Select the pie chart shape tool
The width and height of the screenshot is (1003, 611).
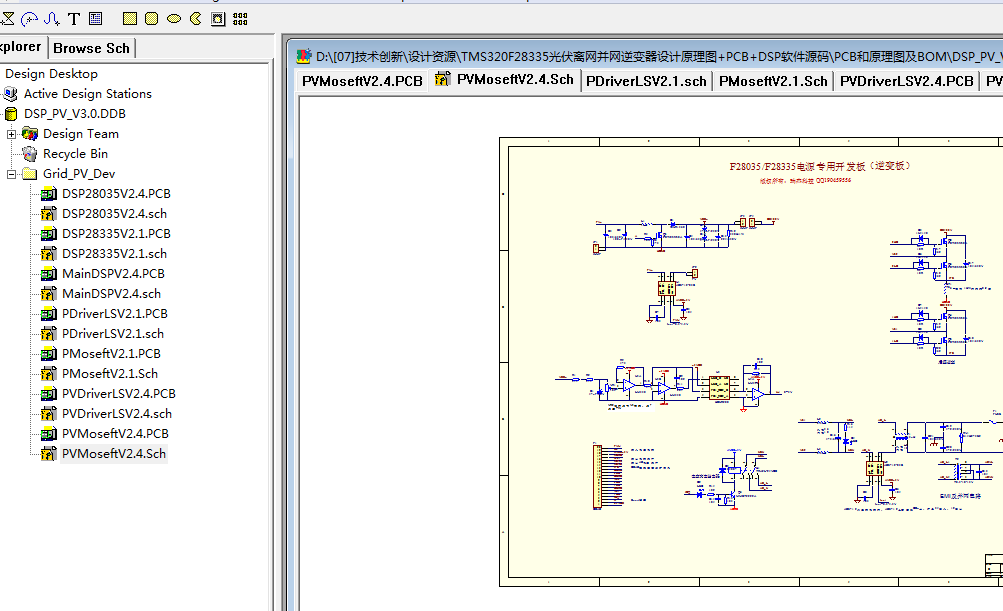pyautogui.click(x=196, y=19)
